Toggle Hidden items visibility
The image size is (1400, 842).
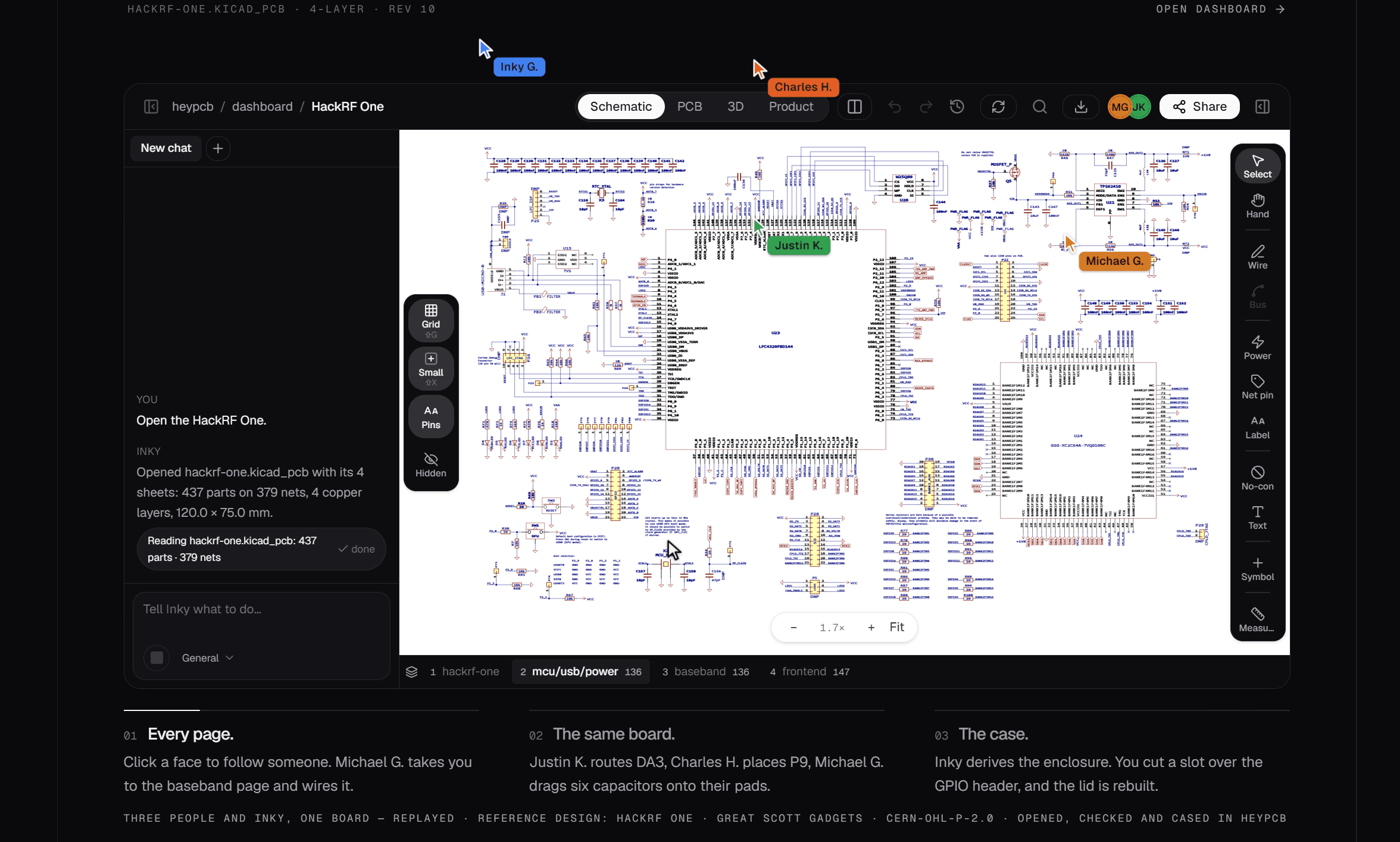pyautogui.click(x=431, y=465)
